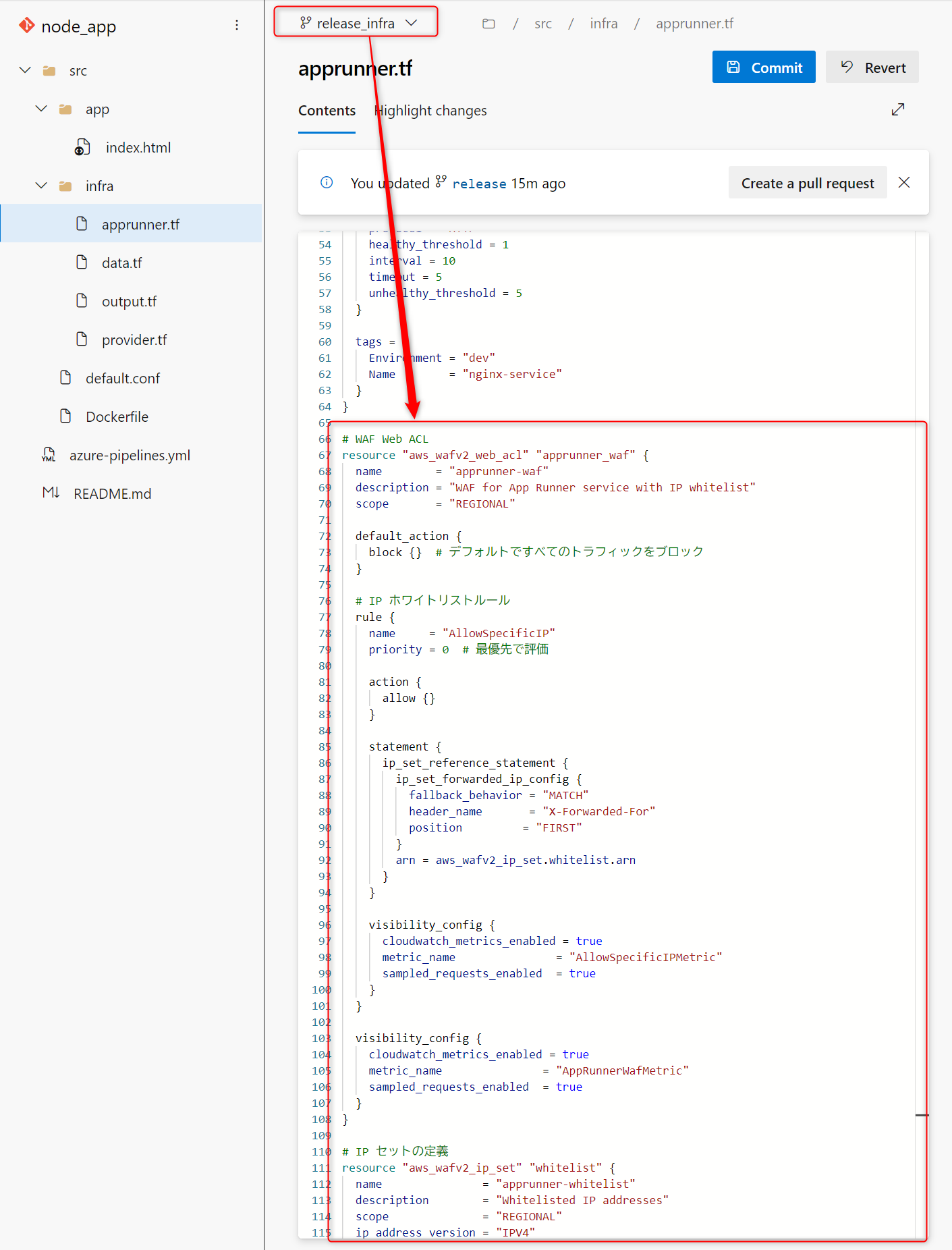The height and width of the screenshot is (1250, 952).
Task: Click the provider.tf file icon
Action: (82, 339)
